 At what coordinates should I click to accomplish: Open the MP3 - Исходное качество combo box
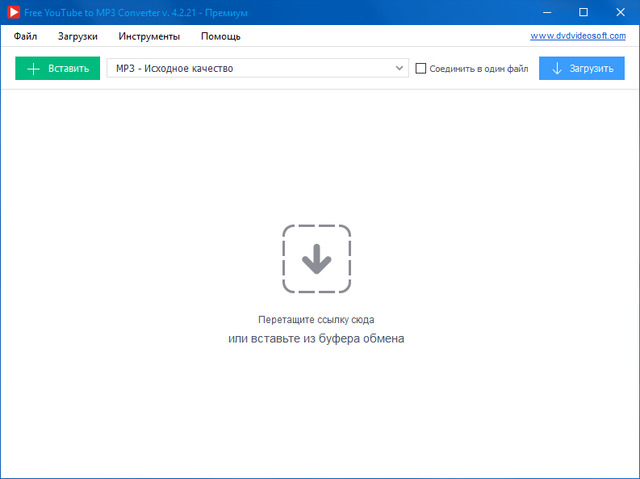250,69
